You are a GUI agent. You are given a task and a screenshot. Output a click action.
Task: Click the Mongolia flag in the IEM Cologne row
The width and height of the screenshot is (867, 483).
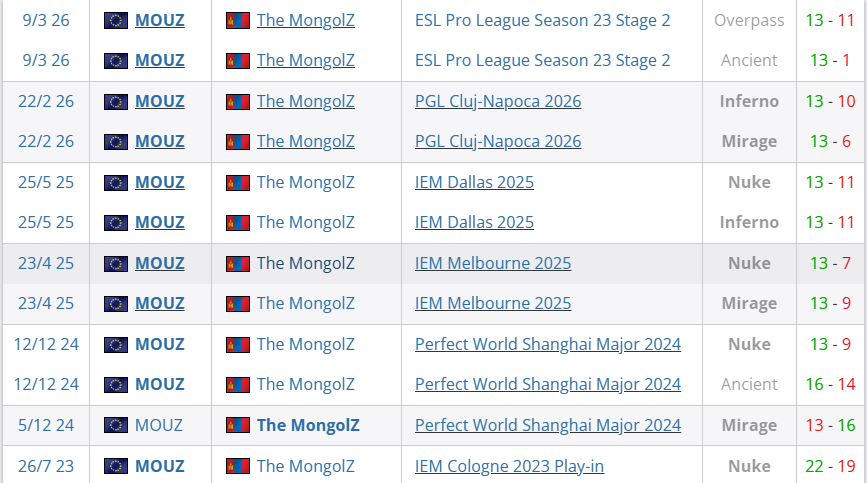(x=238, y=465)
